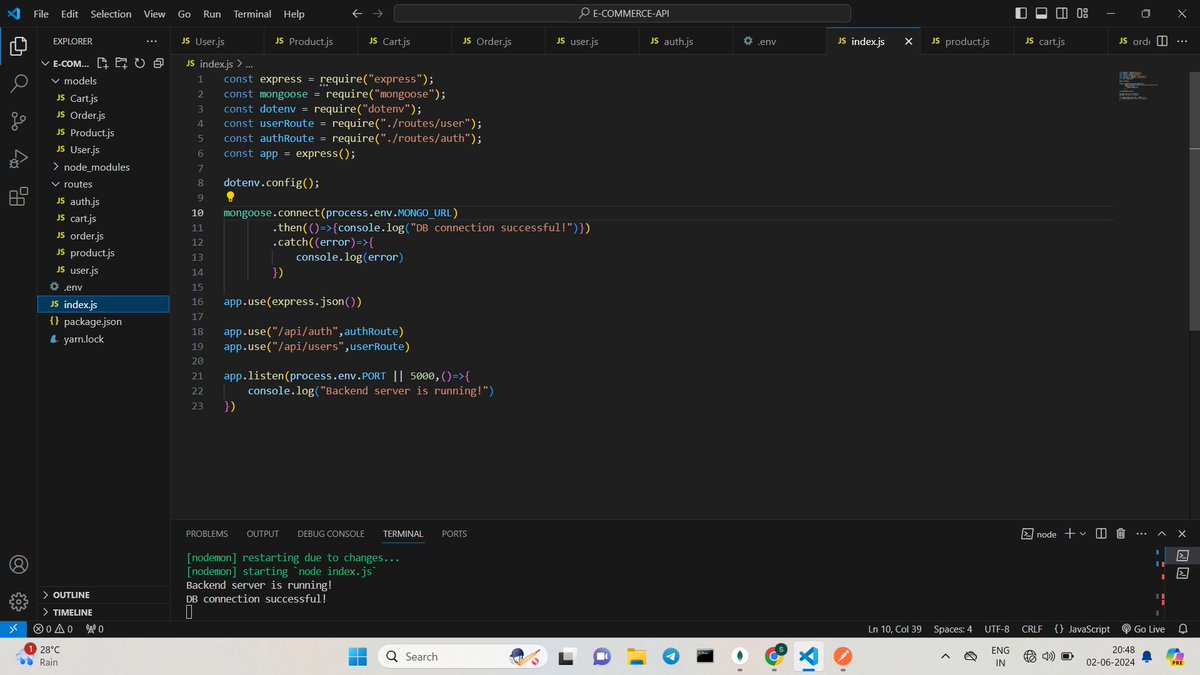The width and height of the screenshot is (1200, 675).
Task: Toggle the secondary side bar layout
Action: pyautogui.click(x=1062, y=14)
